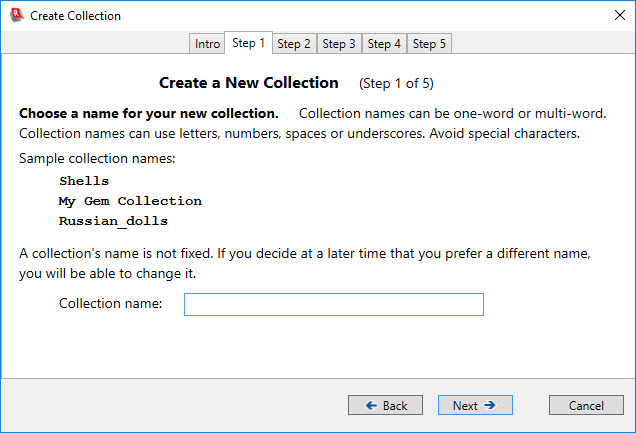This screenshot has height=433, width=636.
Task: Click Next to continue the wizard
Action: tap(475, 405)
